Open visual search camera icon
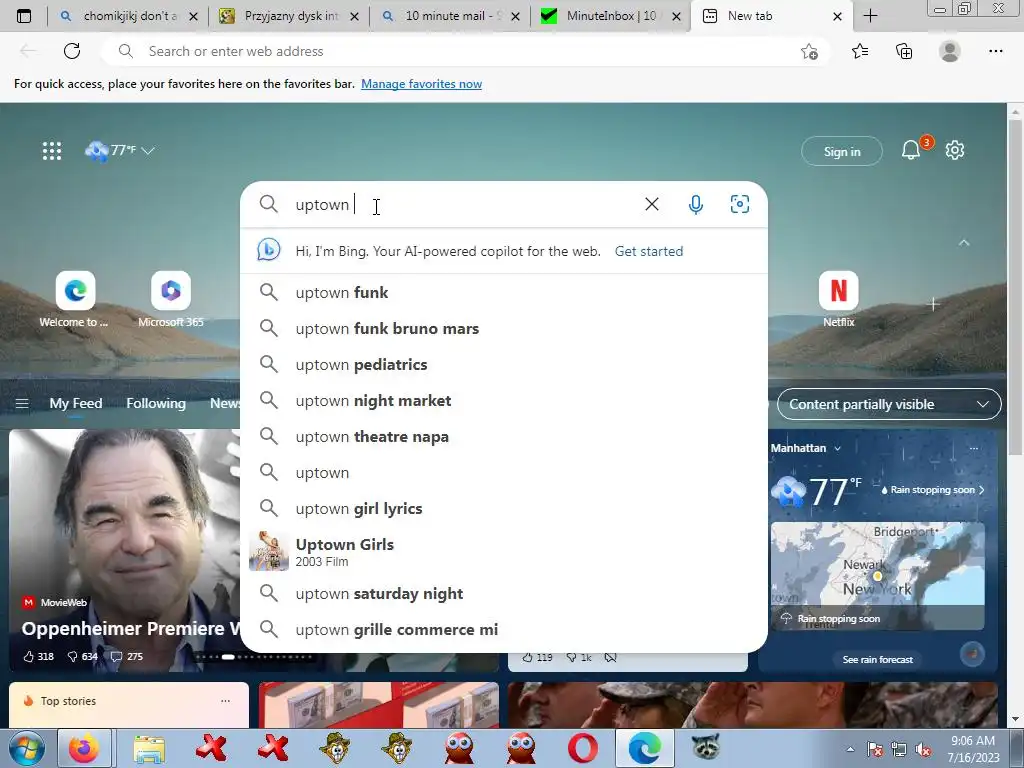This screenshot has width=1024, height=768. tap(739, 204)
